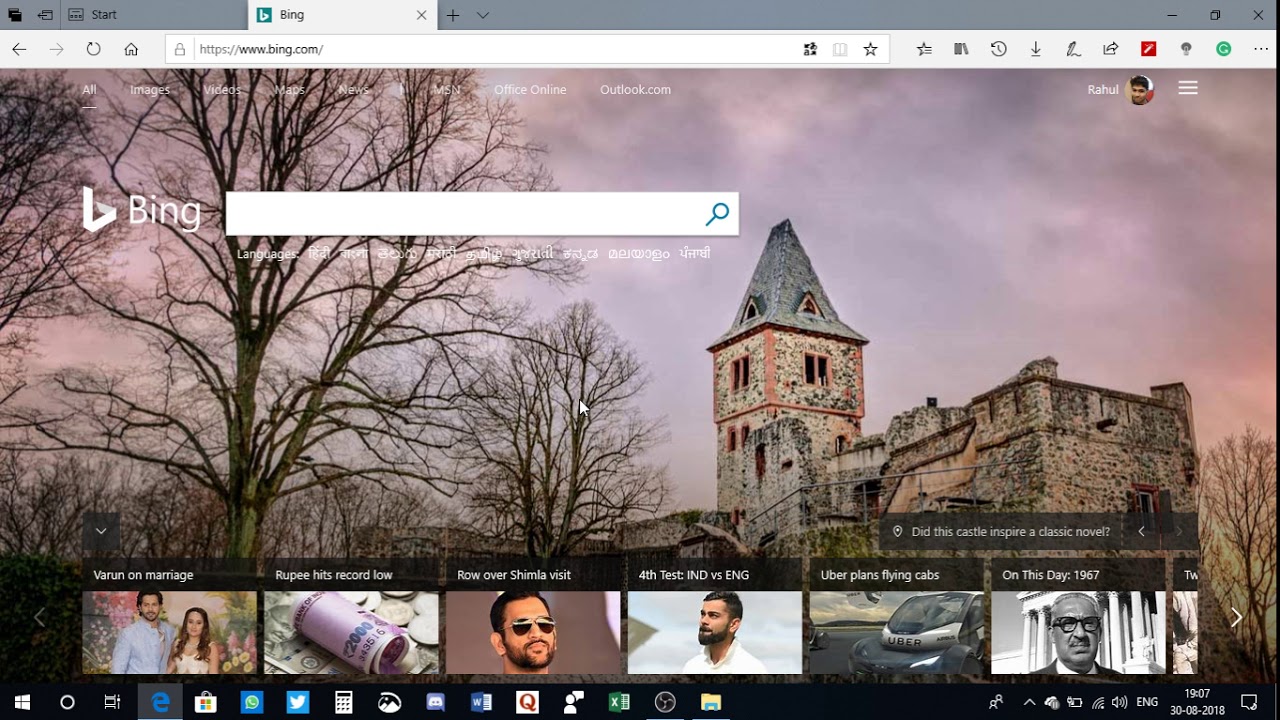Open the Downloads icon
Image resolution: width=1280 pixels, height=720 pixels.
(1036, 49)
